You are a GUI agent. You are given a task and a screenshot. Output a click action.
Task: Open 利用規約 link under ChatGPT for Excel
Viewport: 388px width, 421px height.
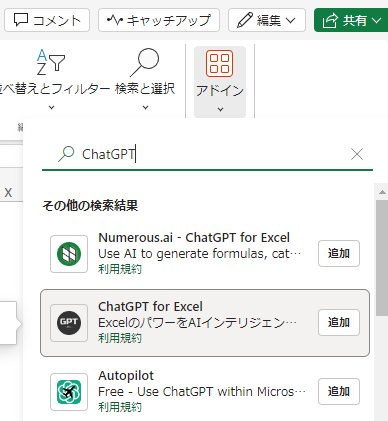[120, 338]
